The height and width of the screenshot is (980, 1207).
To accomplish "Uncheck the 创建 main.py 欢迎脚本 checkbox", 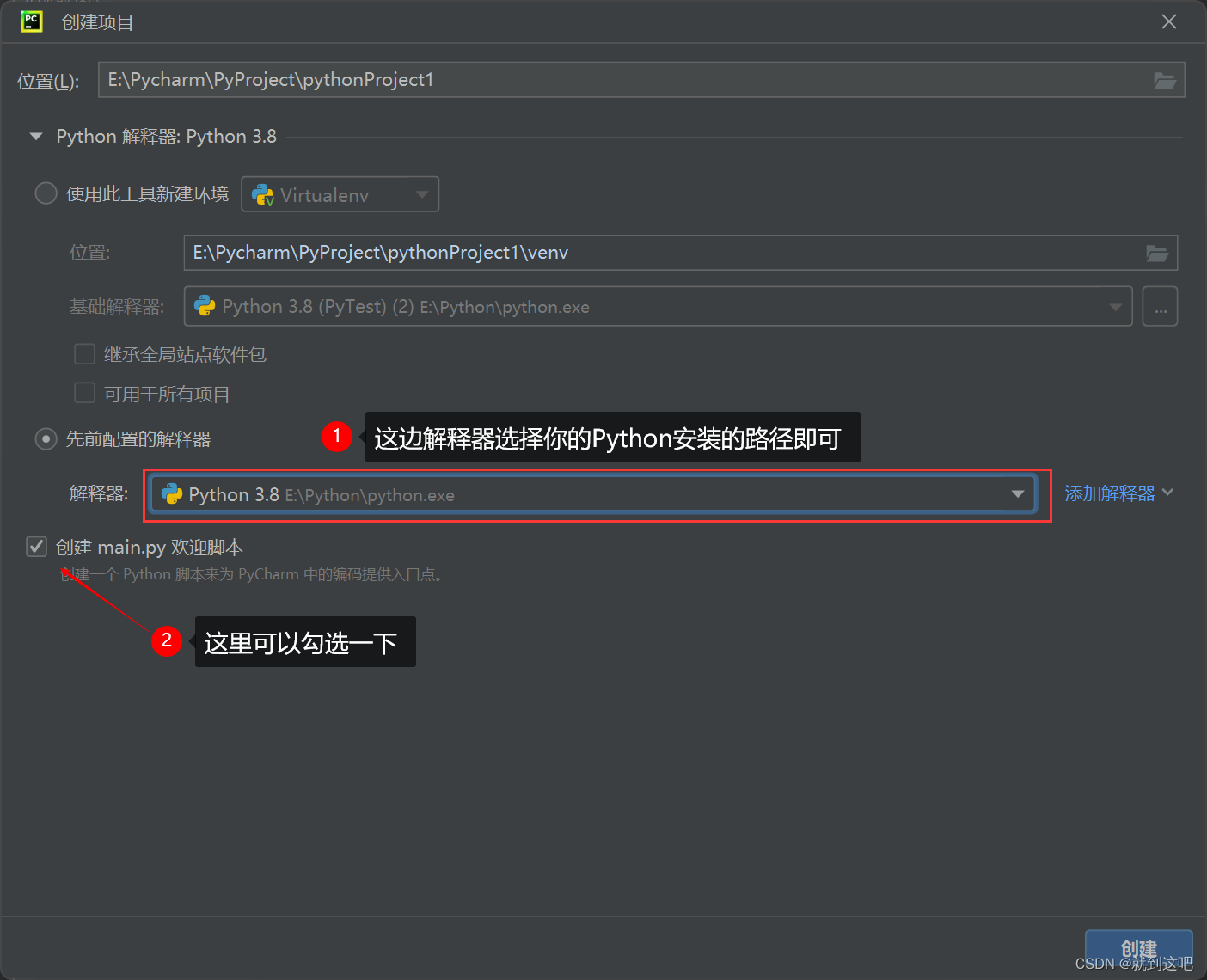I will coord(36,547).
